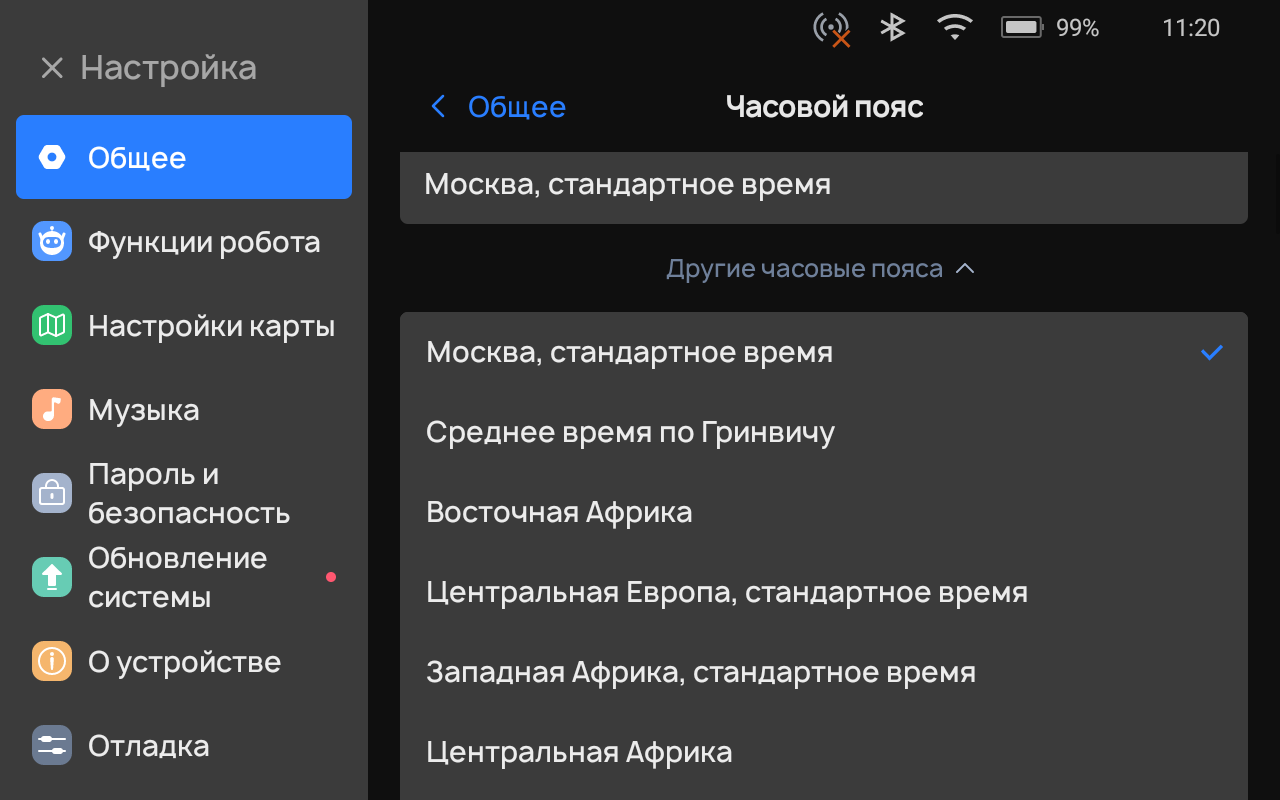The image size is (1280, 800).
Task: Close the Настройка settings panel
Action: pos(52,68)
